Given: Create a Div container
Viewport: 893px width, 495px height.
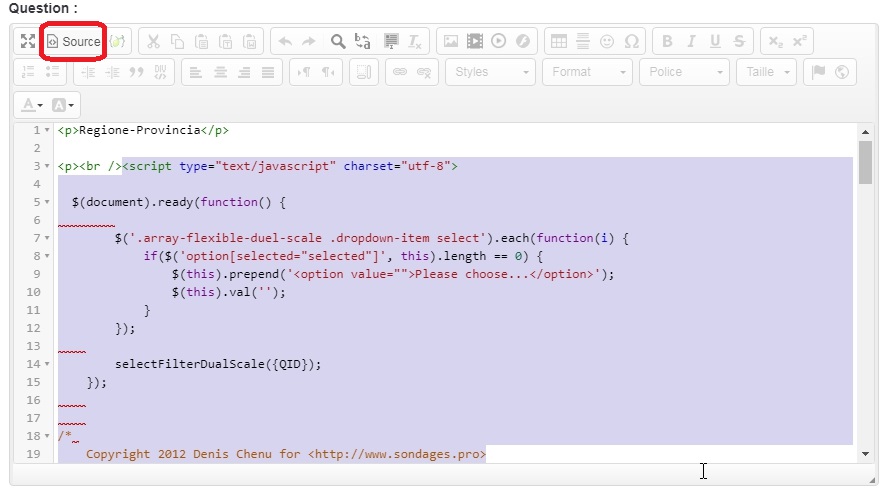Looking at the screenshot, I should (161, 72).
